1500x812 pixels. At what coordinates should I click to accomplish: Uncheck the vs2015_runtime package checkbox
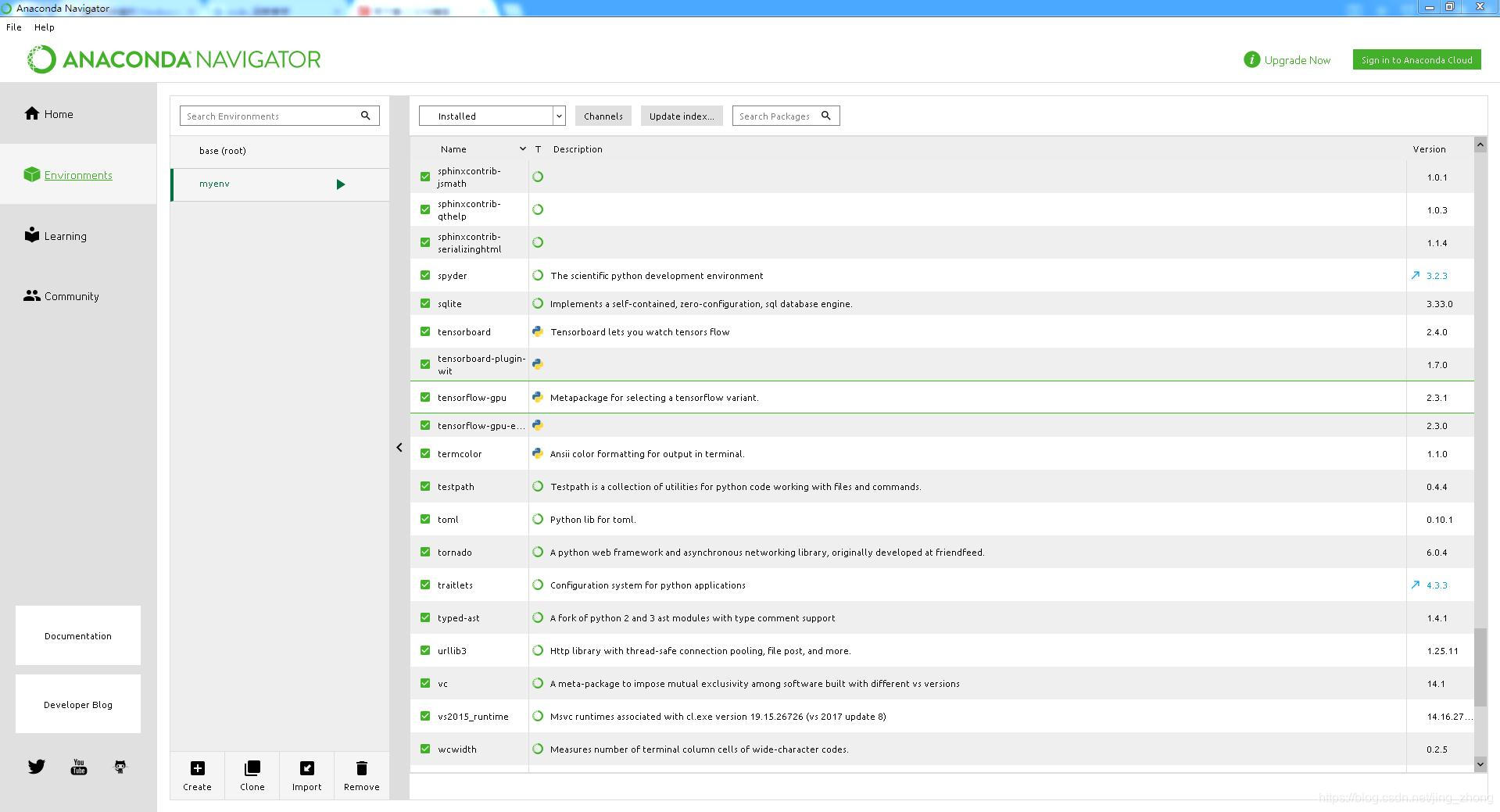click(x=425, y=716)
